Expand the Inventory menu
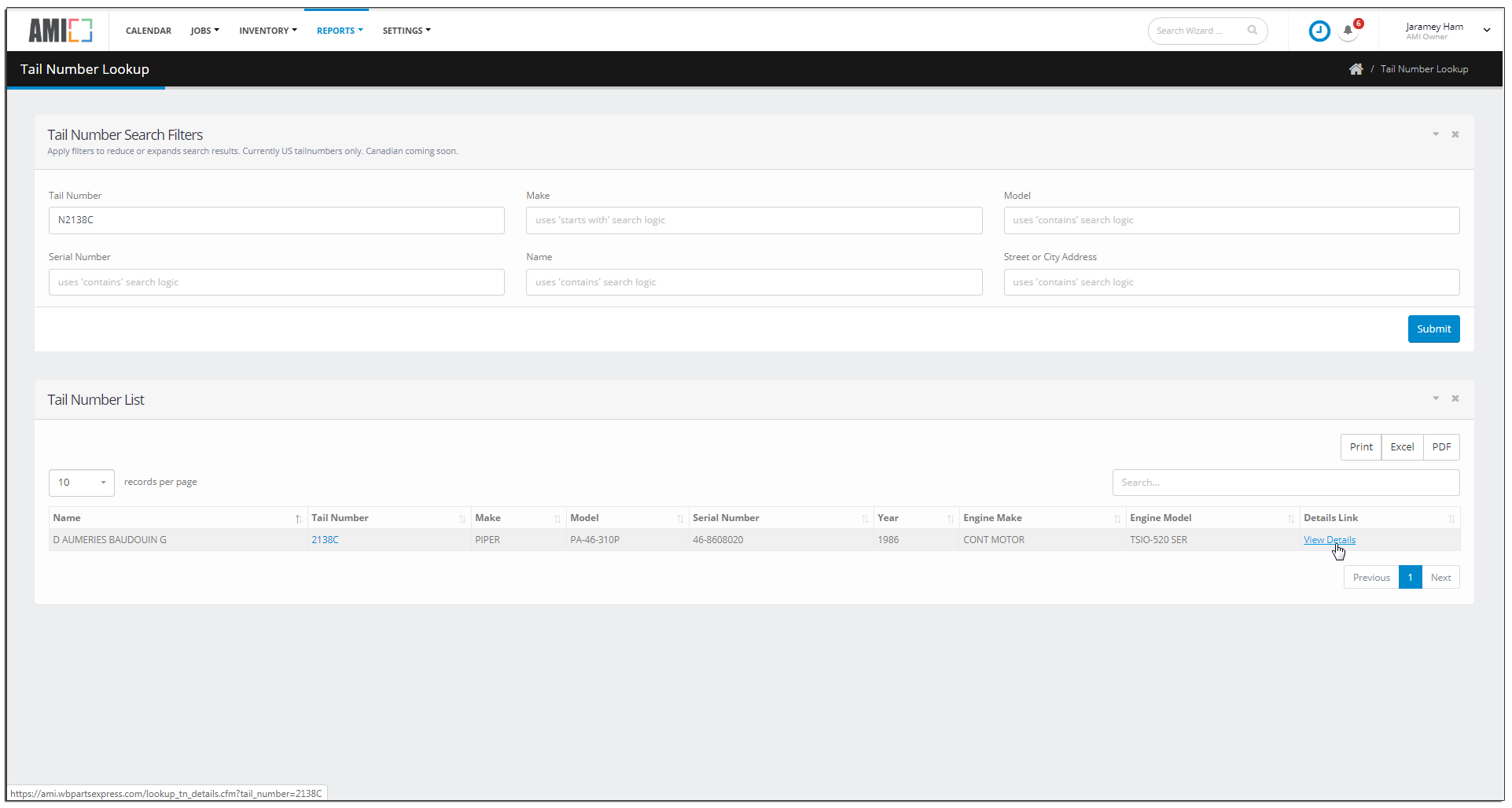1512x808 pixels. [268, 31]
